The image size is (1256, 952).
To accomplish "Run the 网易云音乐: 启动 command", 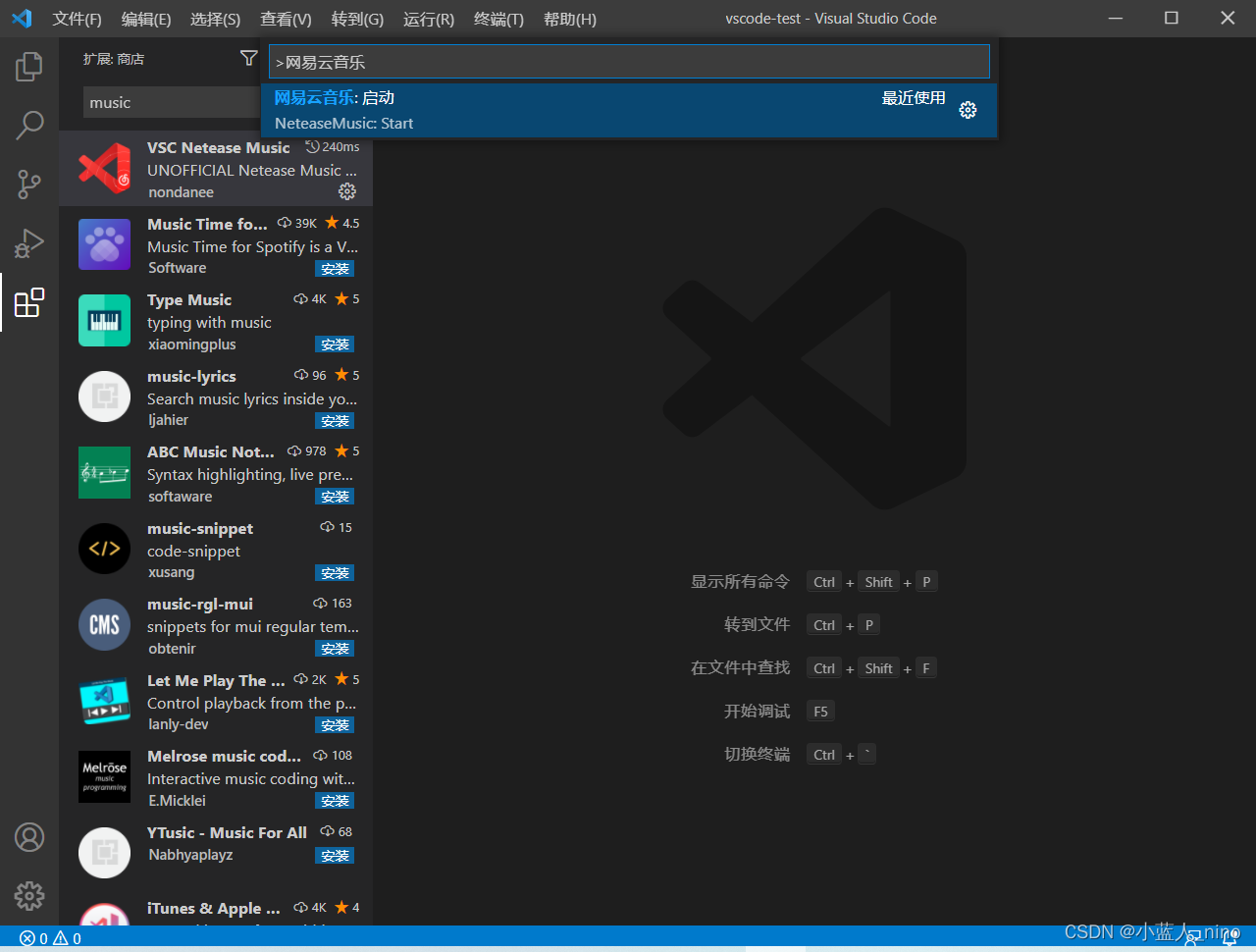I will tap(629, 110).
